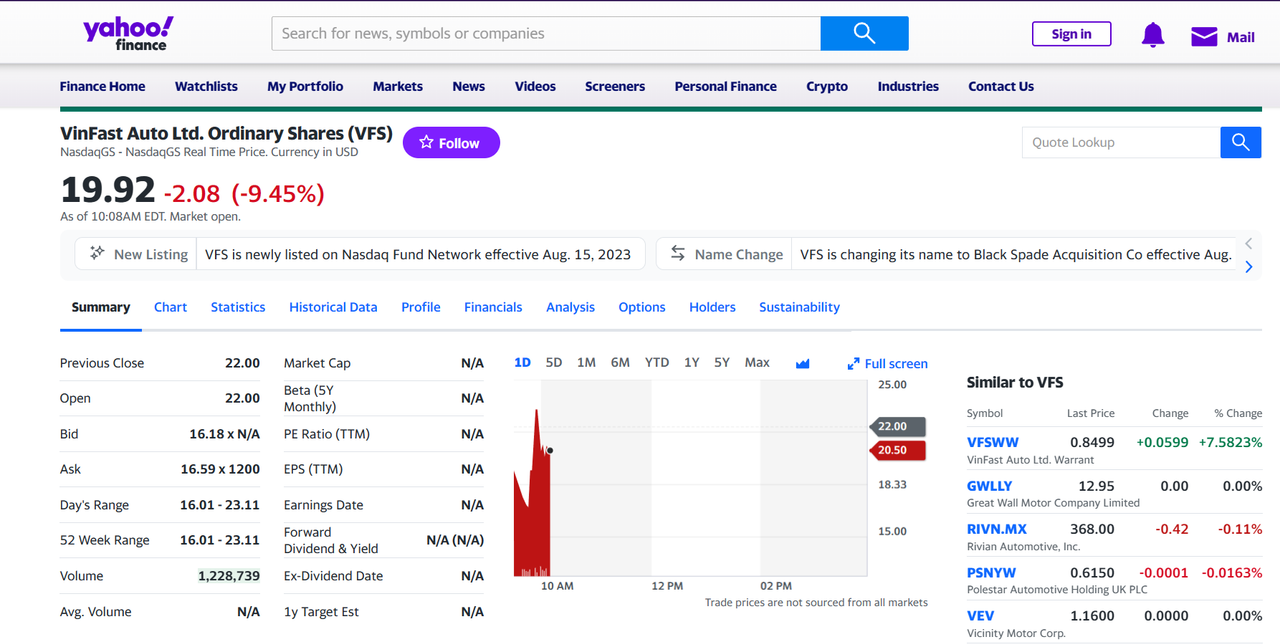Image resolution: width=1280 pixels, height=644 pixels.
Task: Focus the Quote Lookup input
Action: [x=1121, y=142]
